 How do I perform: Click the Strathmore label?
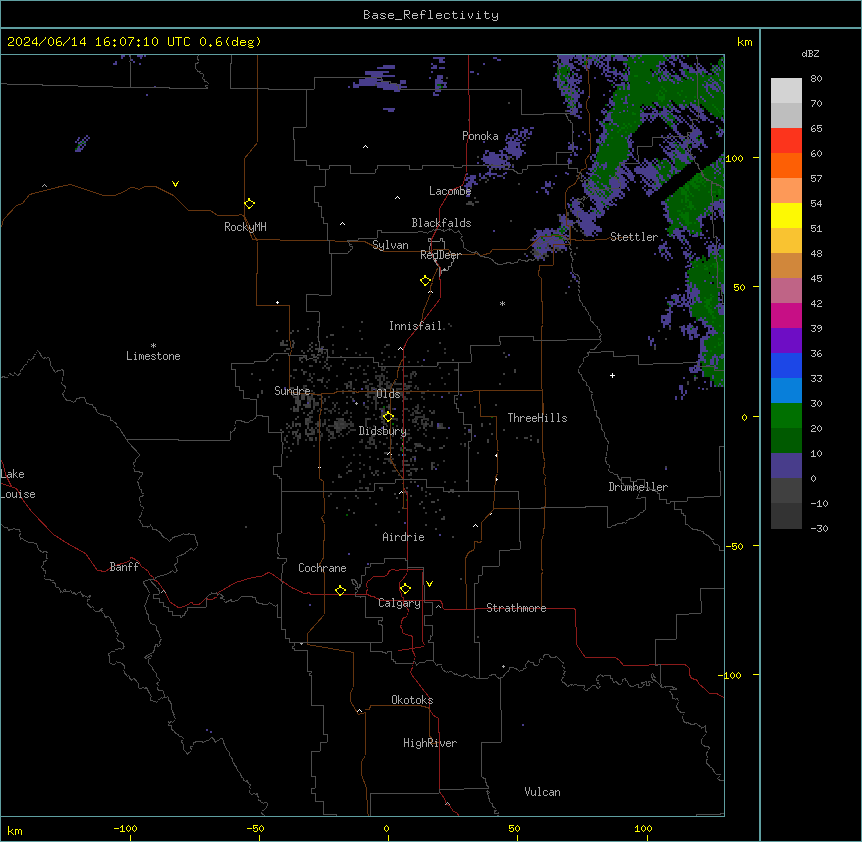516,608
